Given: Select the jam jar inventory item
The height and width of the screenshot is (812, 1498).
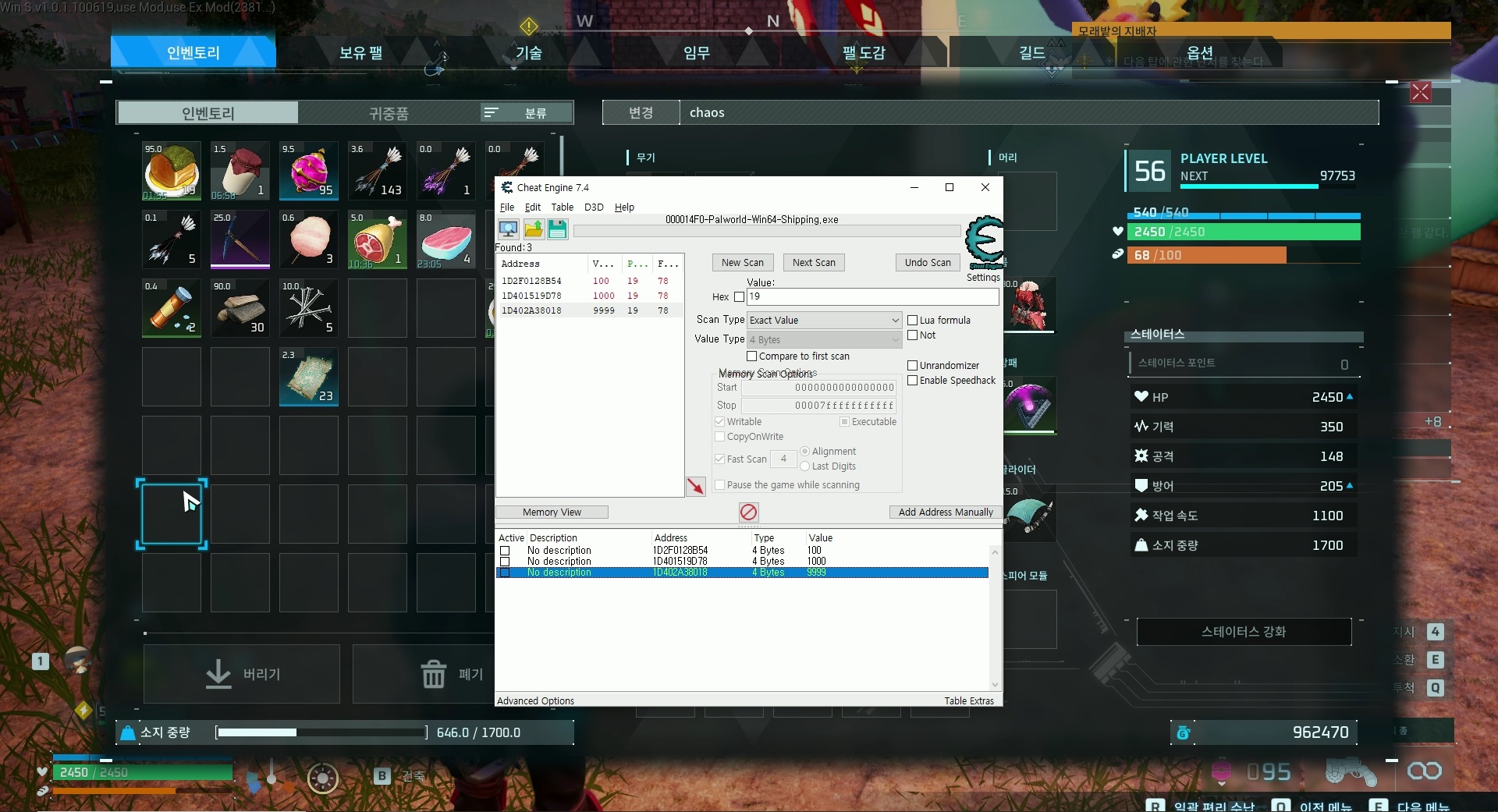Looking at the screenshot, I should [x=240, y=171].
